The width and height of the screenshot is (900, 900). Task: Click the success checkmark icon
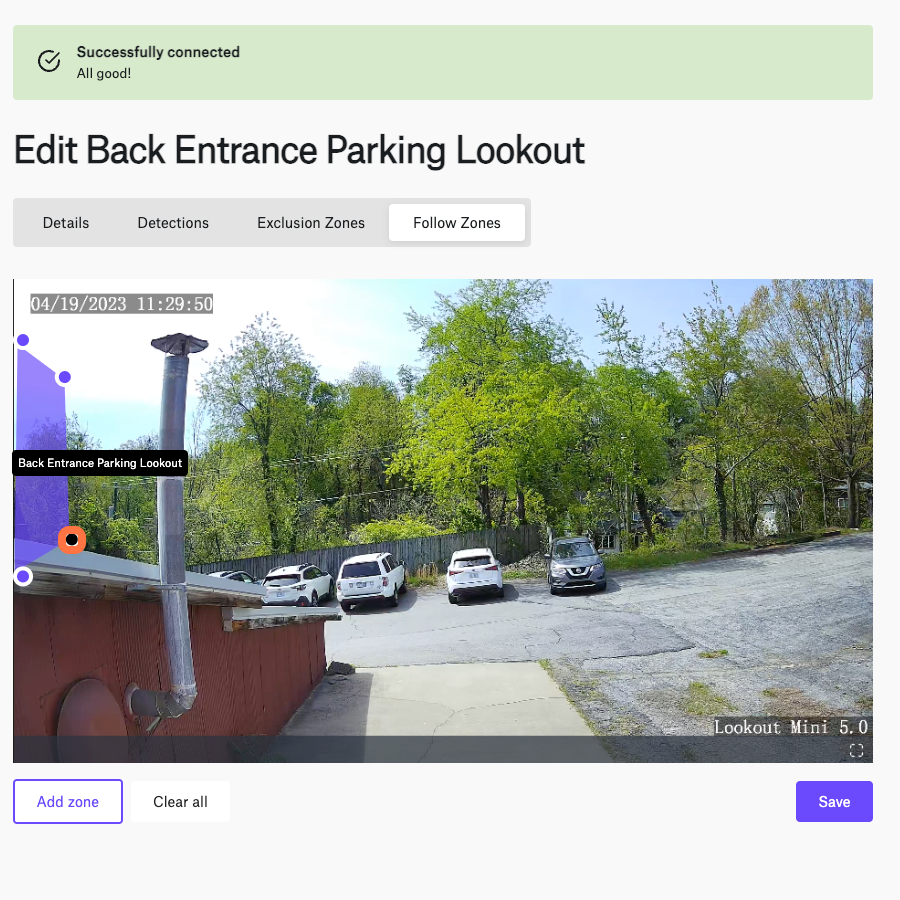coord(49,61)
